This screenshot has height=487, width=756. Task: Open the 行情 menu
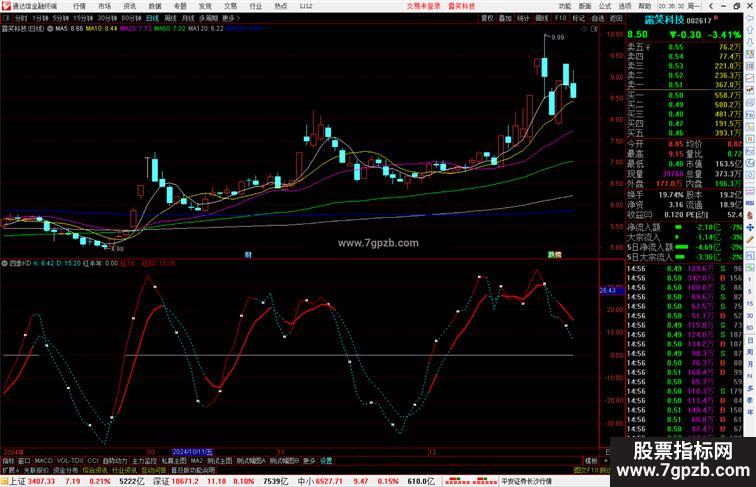click(79, 6)
